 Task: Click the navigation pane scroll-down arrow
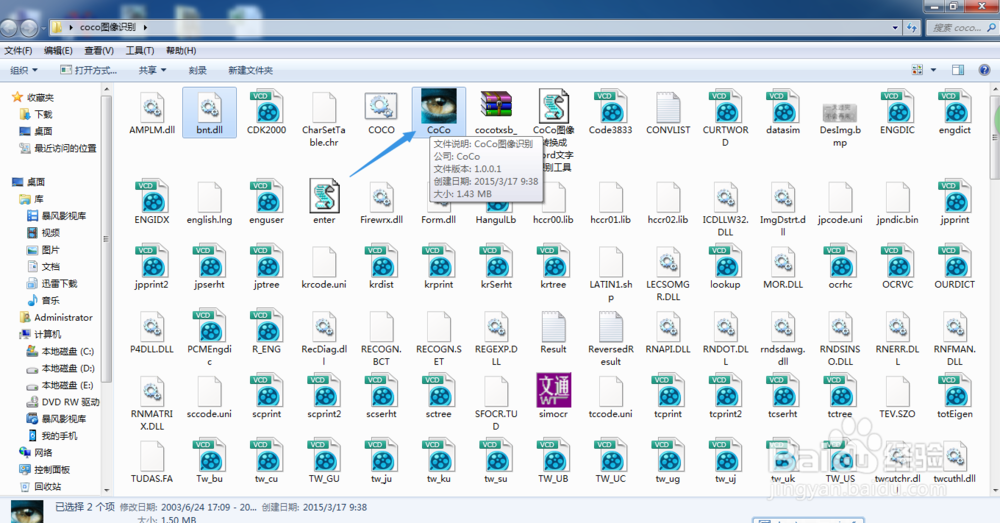pos(107,490)
